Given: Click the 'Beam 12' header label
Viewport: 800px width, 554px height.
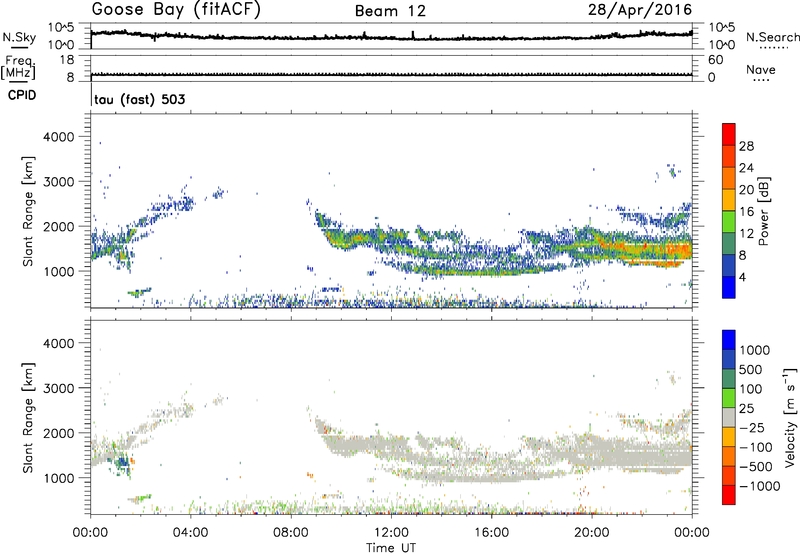Looking at the screenshot, I should pos(390,11).
